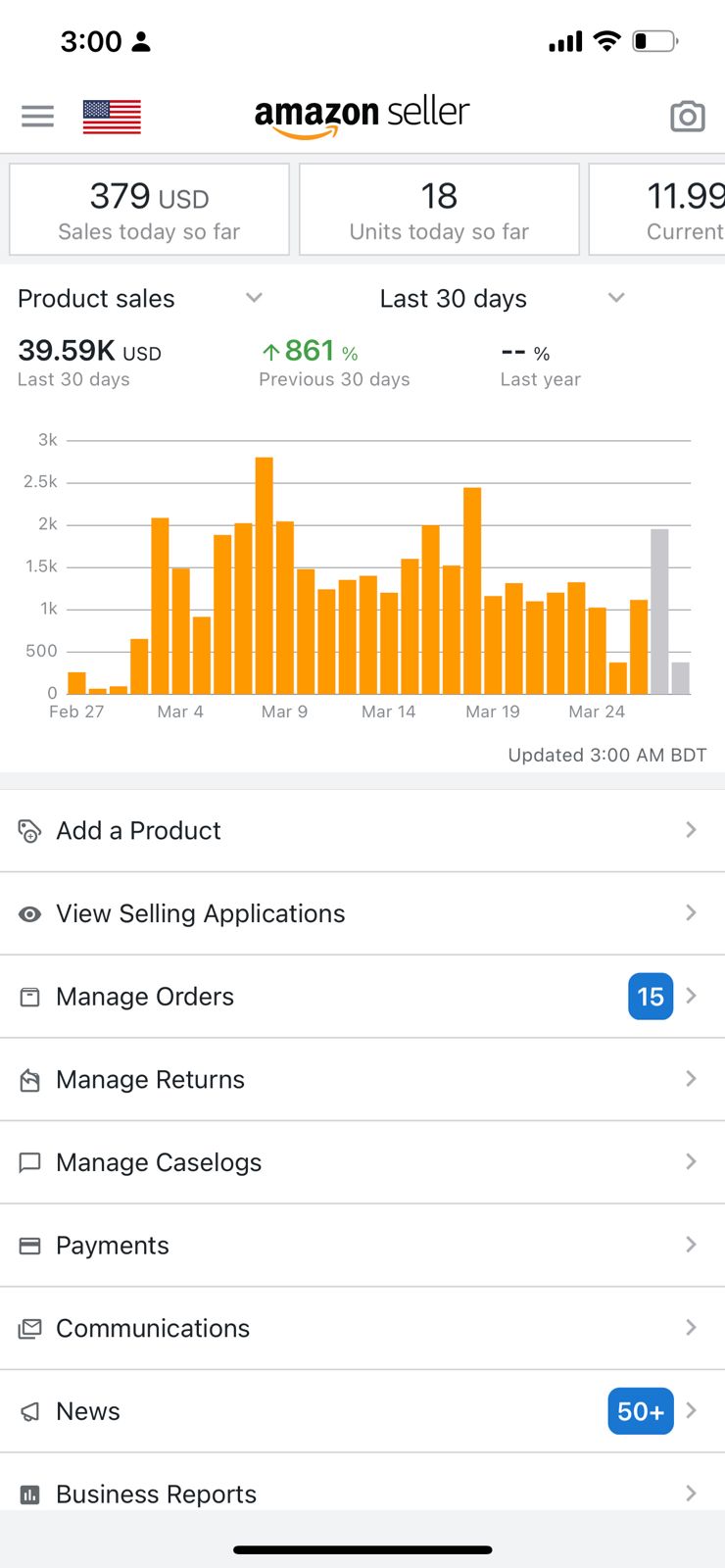The width and height of the screenshot is (725, 1568).
Task: Tap the Manage Orders badge showing 15
Action: [x=650, y=997]
